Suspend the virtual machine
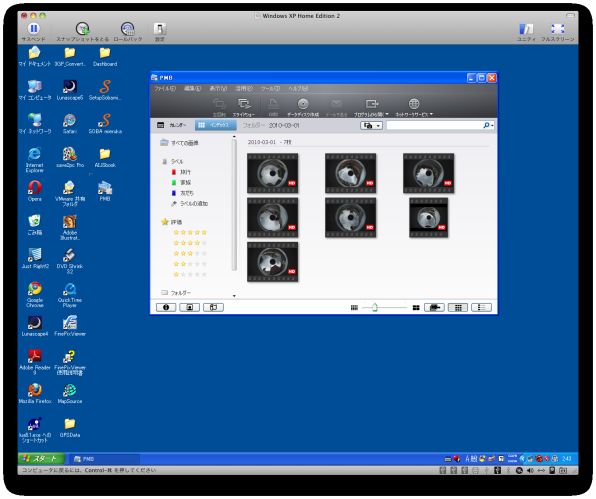Image resolution: width=596 pixels, height=499 pixels. 33,32
